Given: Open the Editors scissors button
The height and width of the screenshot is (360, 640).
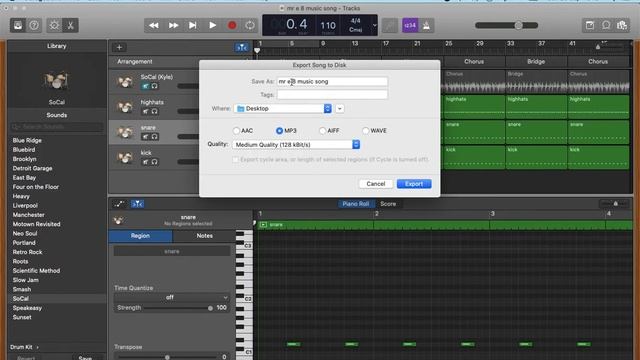Looking at the screenshot, I should pos(70,25).
